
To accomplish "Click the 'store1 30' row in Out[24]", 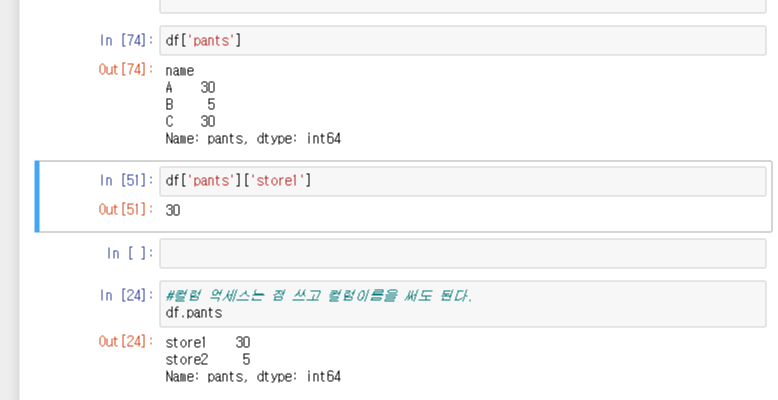I will (x=208, y=342).
